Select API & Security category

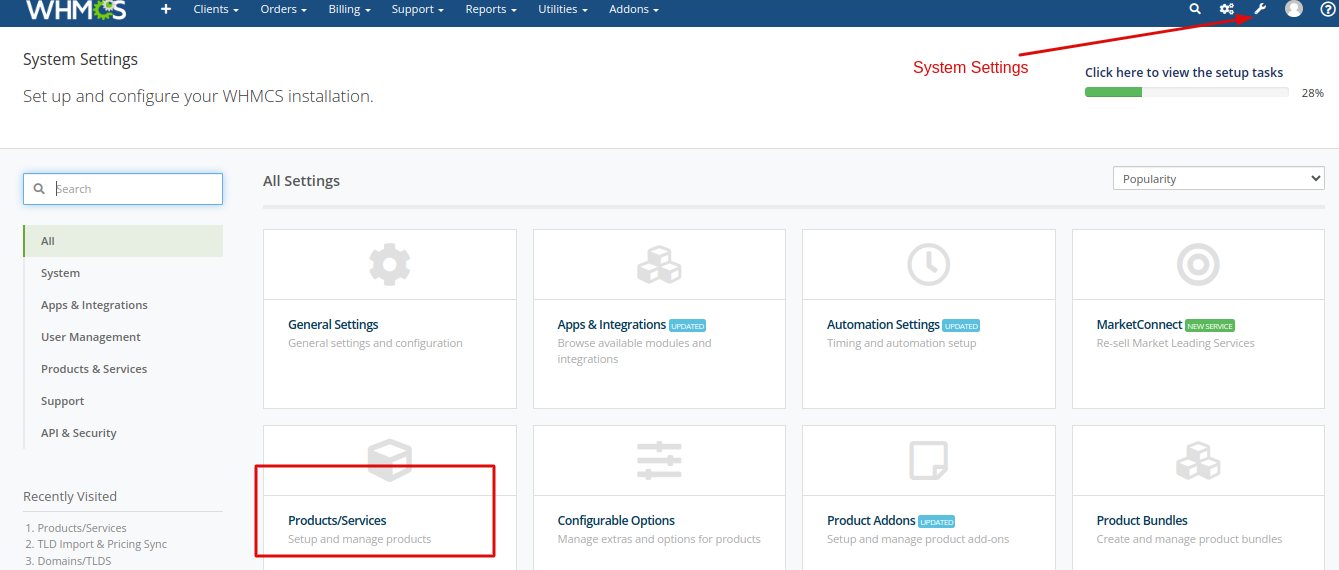click(123, 433)
